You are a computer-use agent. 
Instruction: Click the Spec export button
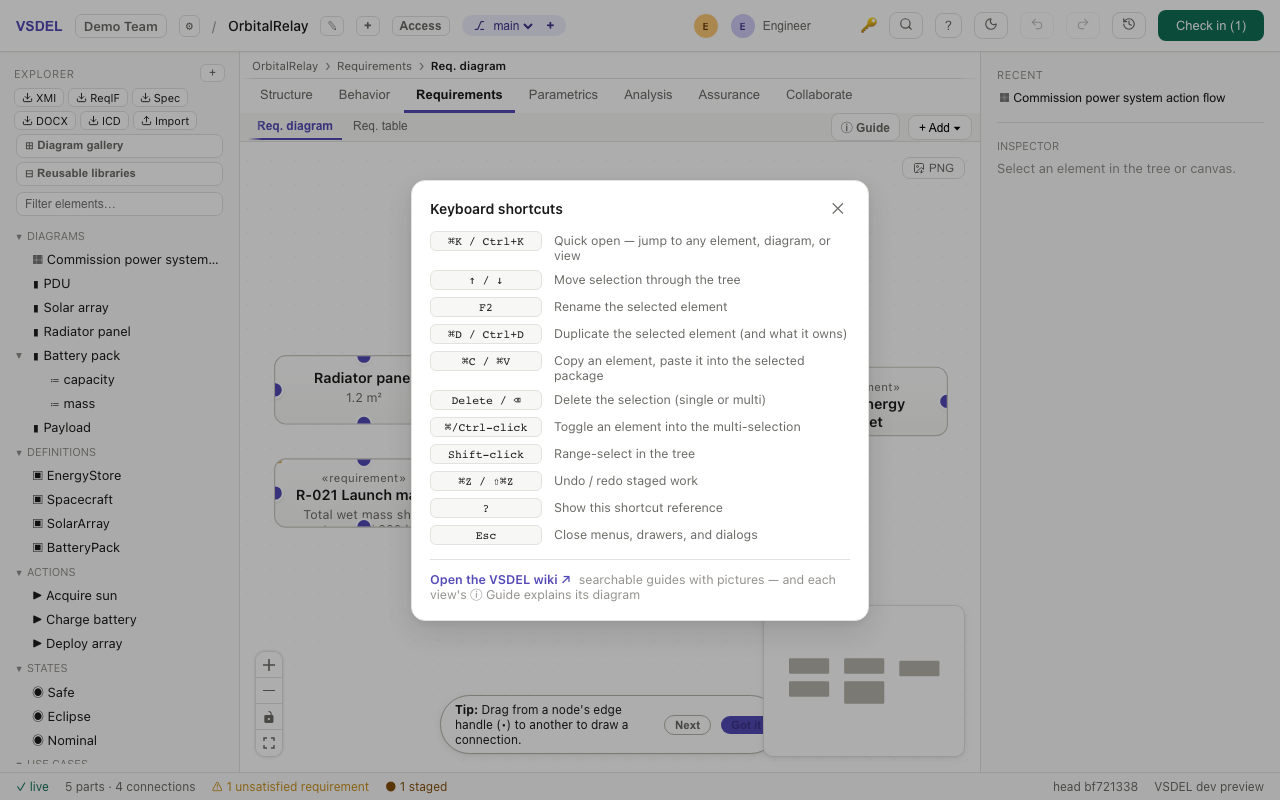pyautogui.click(x=160, y=98)
